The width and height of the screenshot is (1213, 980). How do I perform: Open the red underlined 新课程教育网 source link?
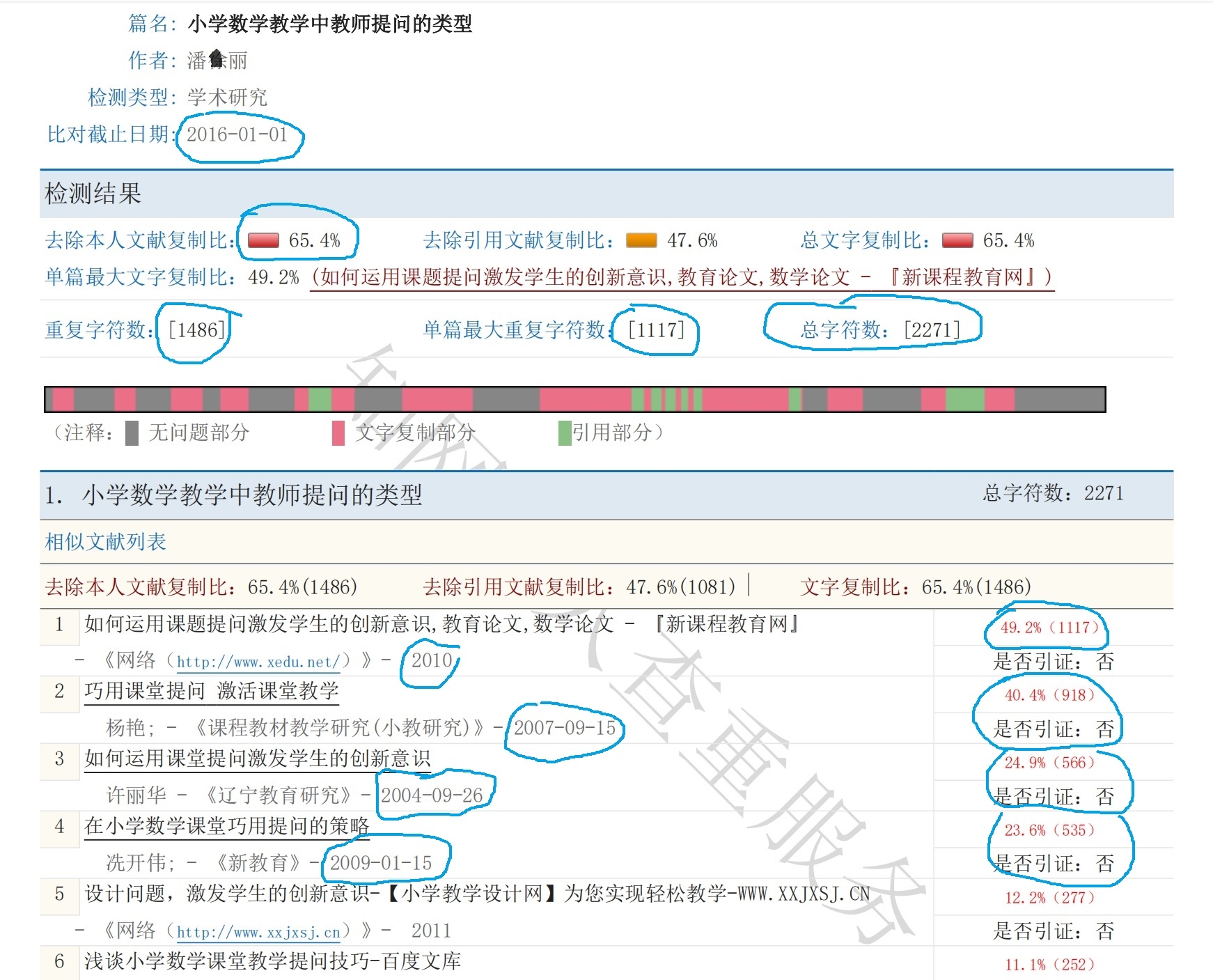pyautogui.click(x=681, y=277)
